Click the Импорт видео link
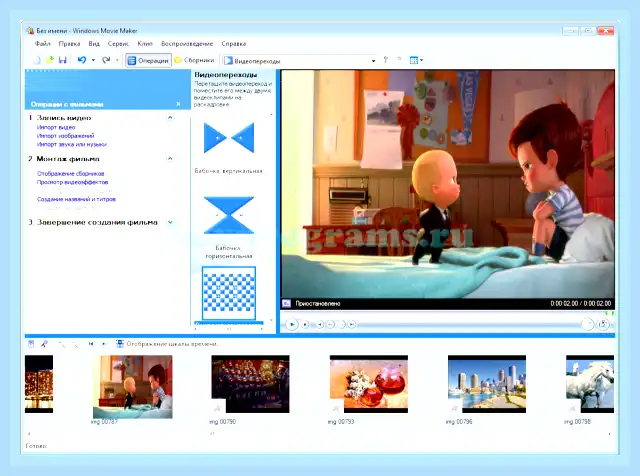The height and width of the screenshot is (476, 640). [56, 127]
